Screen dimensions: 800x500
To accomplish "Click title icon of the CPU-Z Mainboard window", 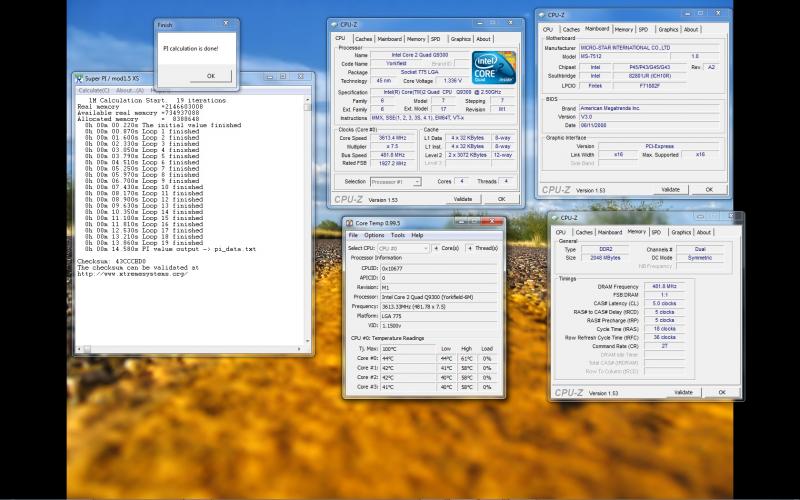I will [542, 15].
